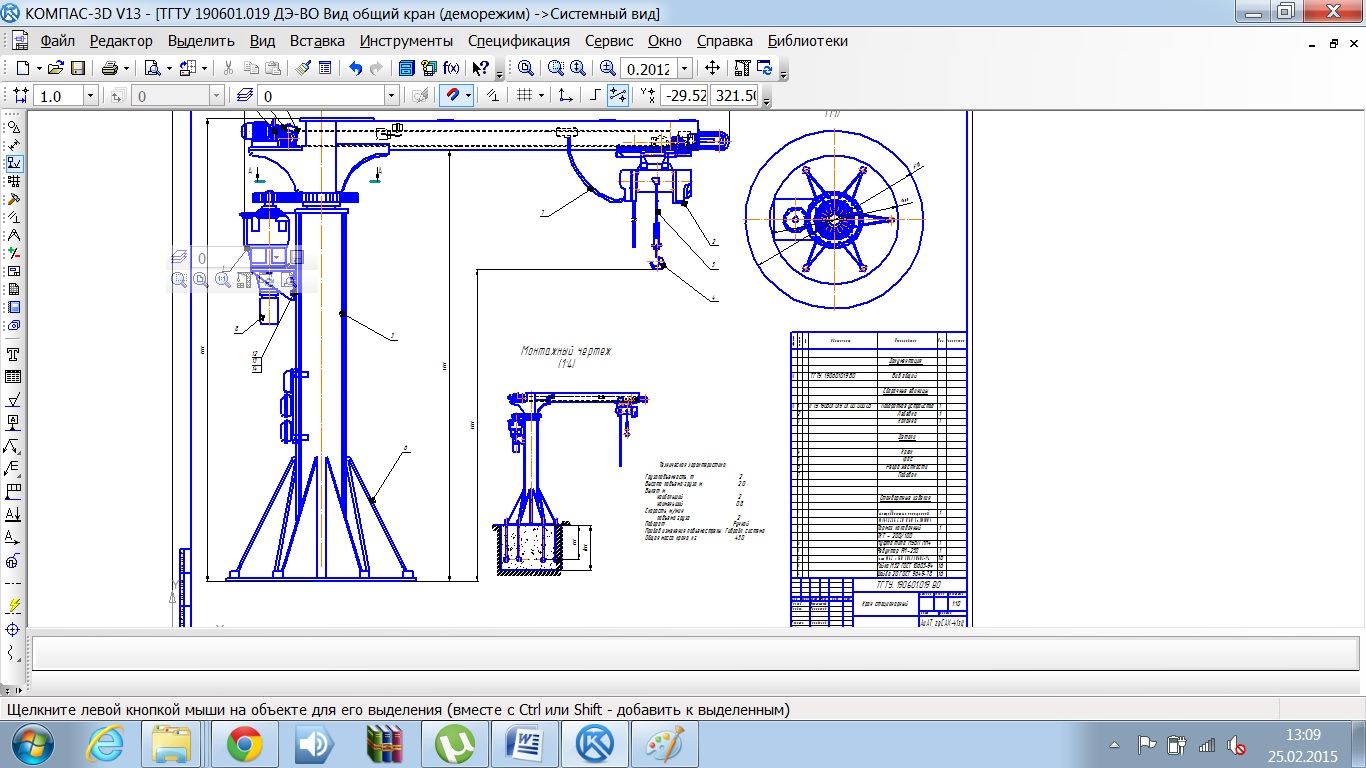Screen dimensions: 1366x768
Task: Click the zoom in magnifier next to the scale field
Action: click(x=608, y=68)
